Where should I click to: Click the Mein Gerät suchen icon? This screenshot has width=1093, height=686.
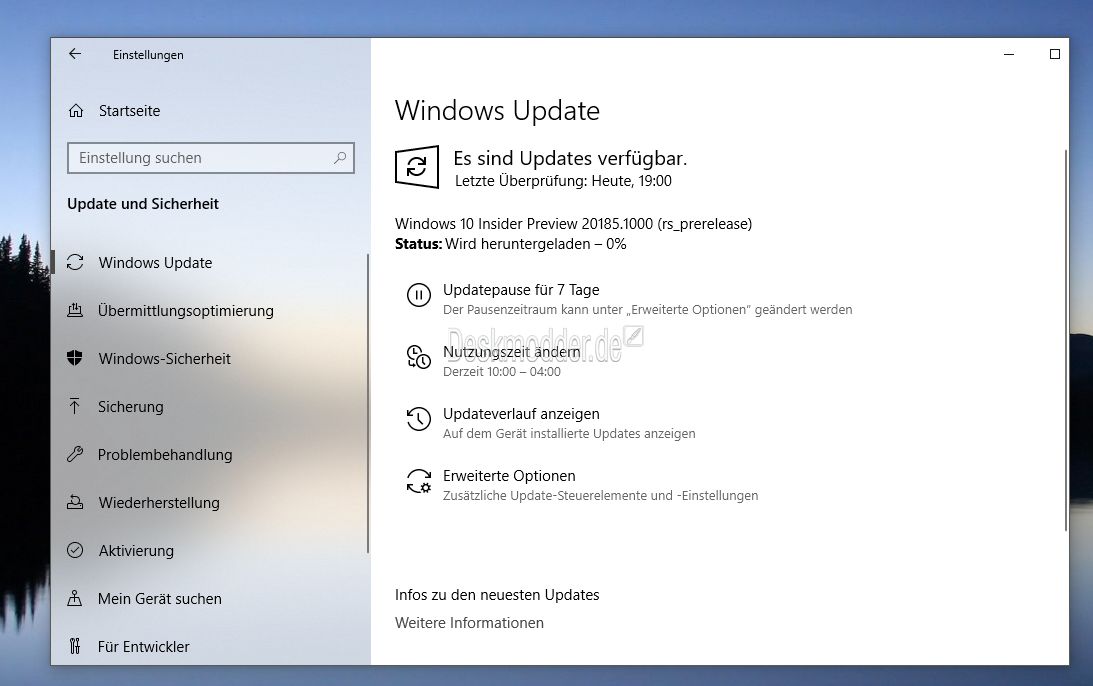(75, 598)
